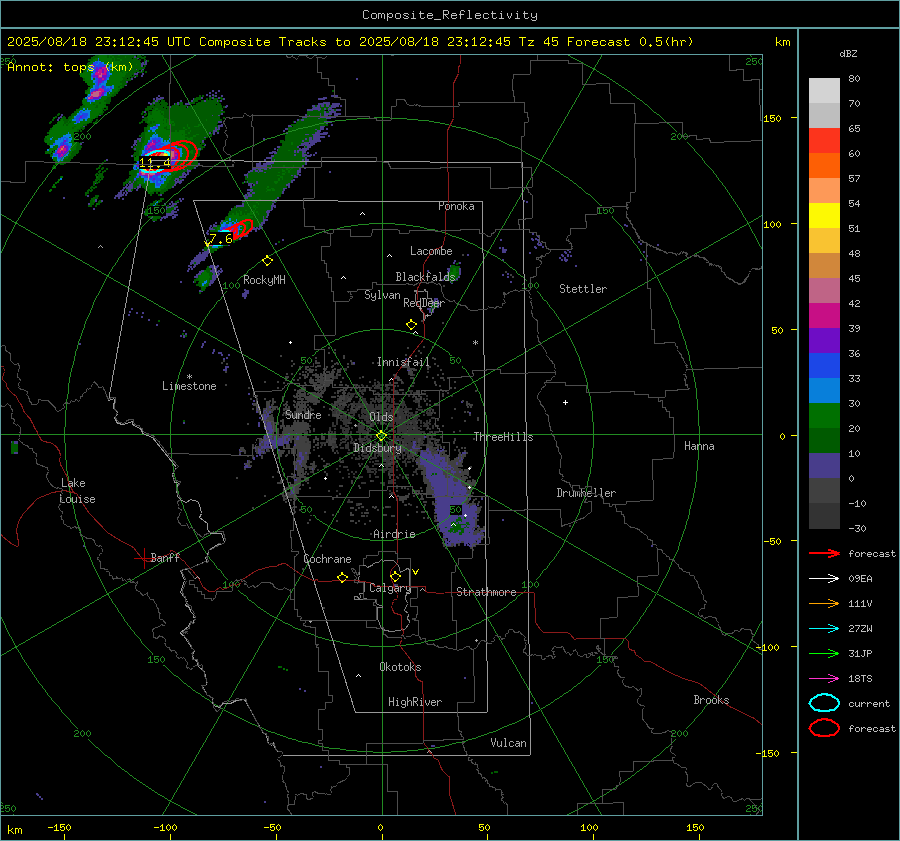
Task: Click the Ponoka city label
Action: [x=456, y=206]
